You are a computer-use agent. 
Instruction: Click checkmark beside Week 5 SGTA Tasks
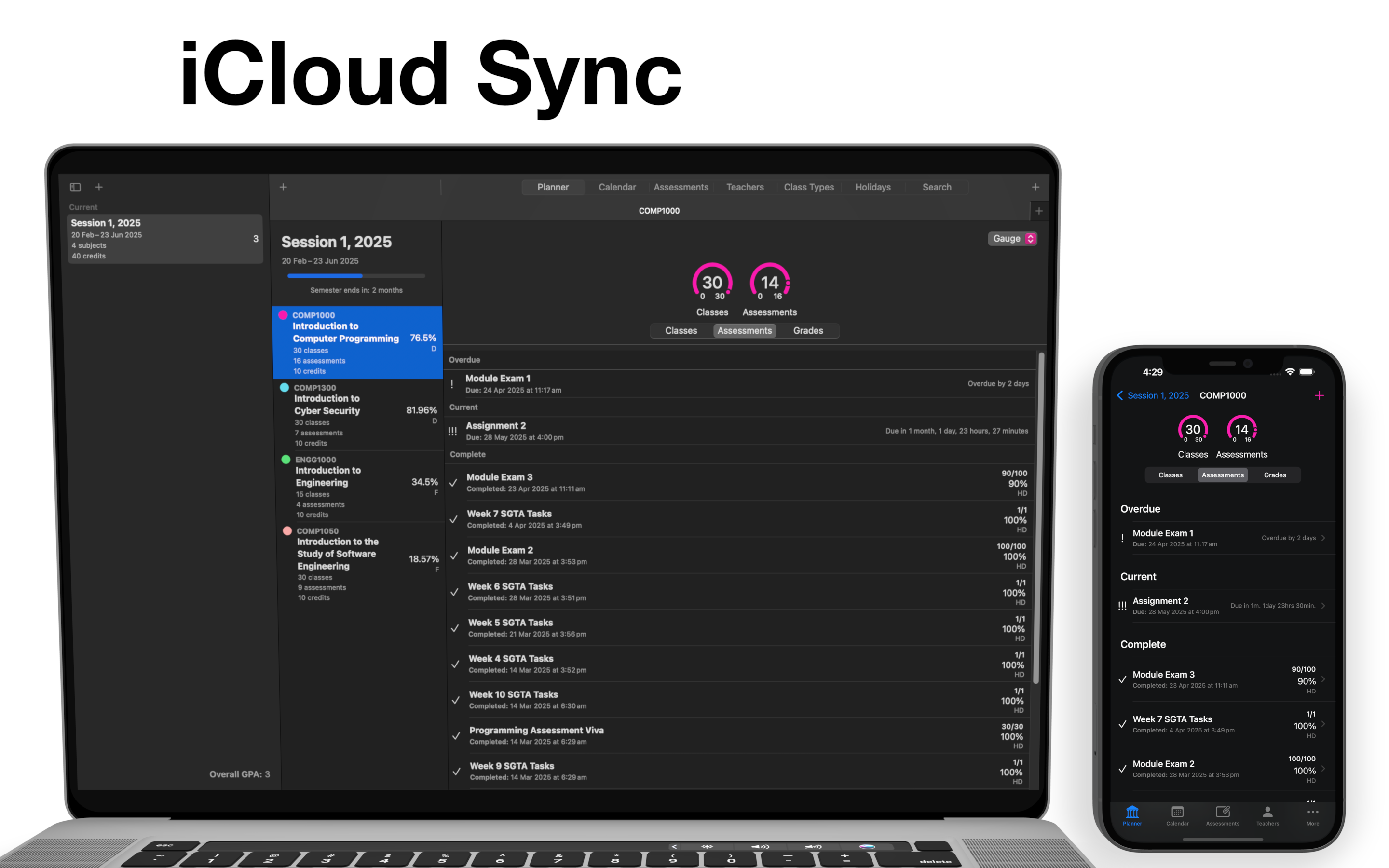click(x=455, y=628)
